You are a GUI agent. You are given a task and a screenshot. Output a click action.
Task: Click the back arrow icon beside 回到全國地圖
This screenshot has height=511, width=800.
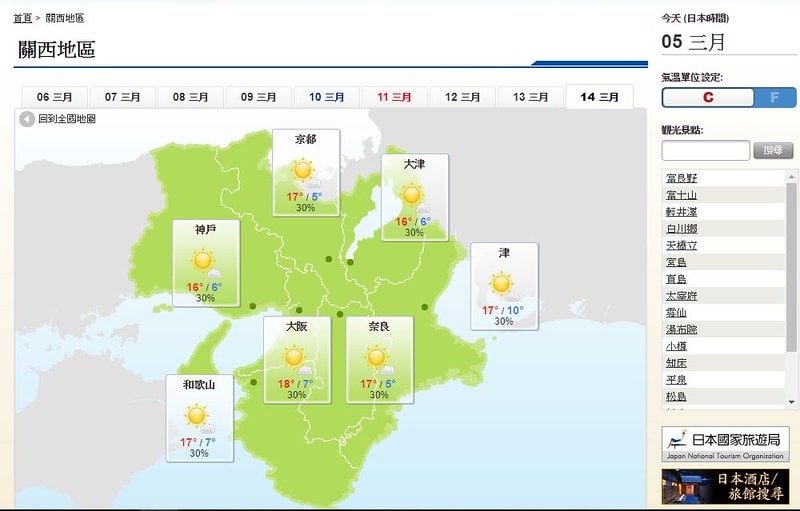[28, 119]
